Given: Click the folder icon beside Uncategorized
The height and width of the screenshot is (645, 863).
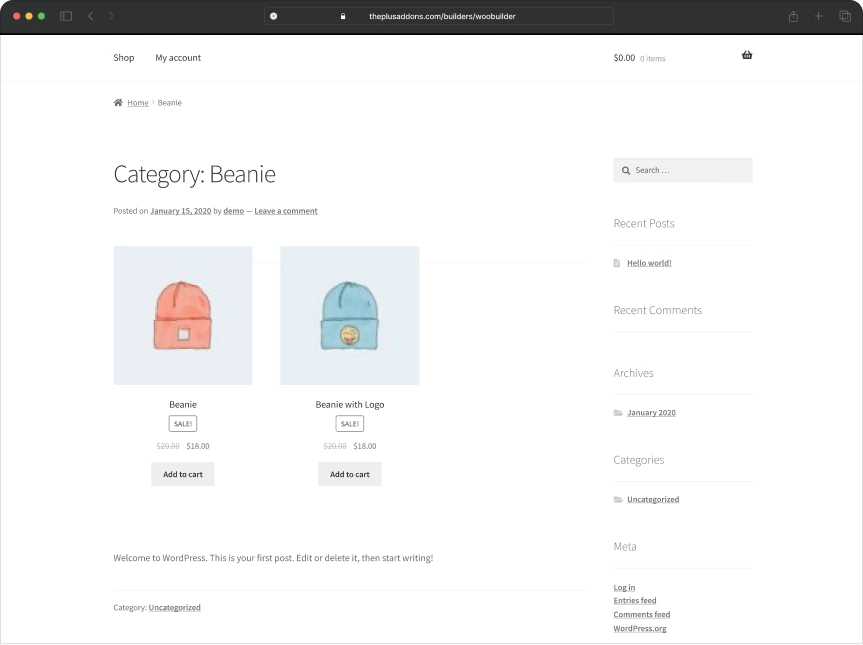Looking at the screenshot, I should pos(618,499).
